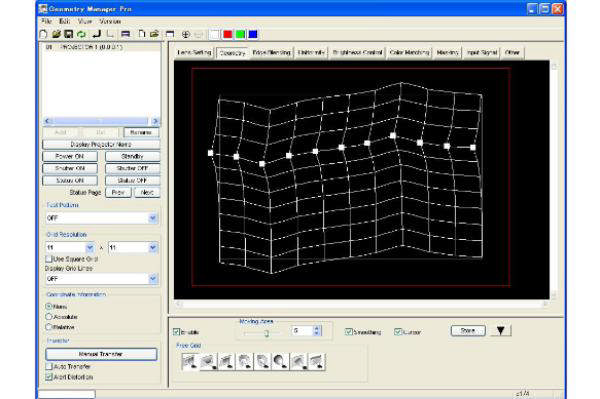Select the second Free Grid mode icon
Image resolution: width=600 pixels, height=399 pixels.
[208, 362]
